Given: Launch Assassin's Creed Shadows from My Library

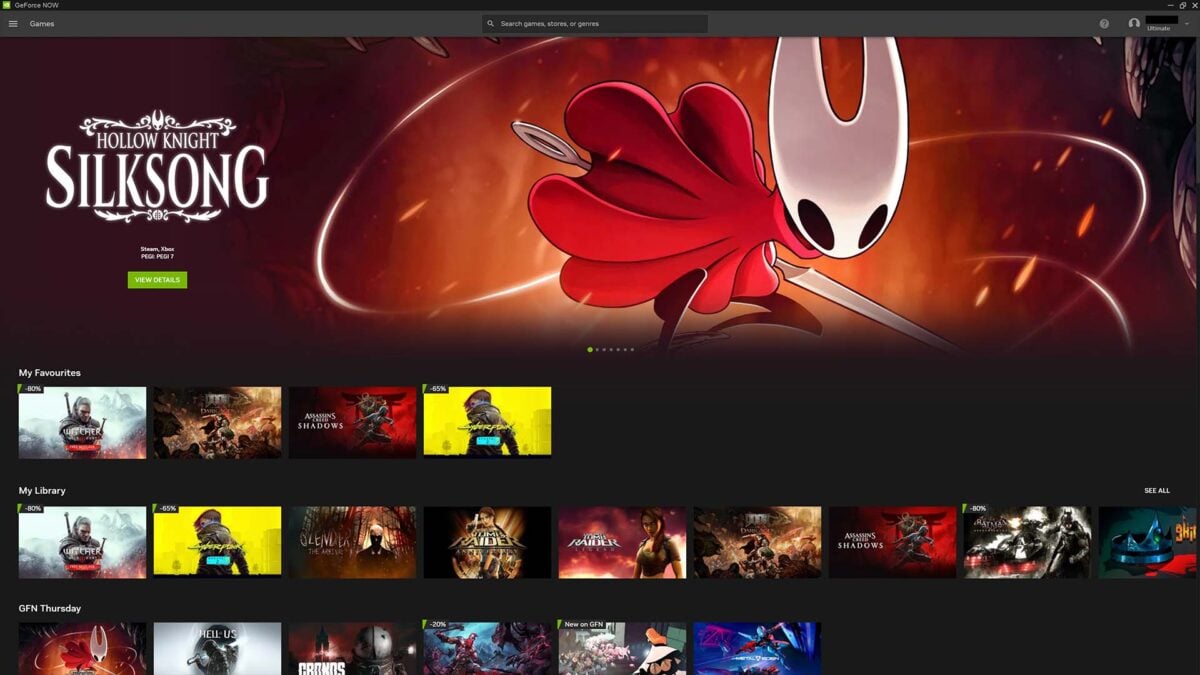Looking at the screenshot, I should pos(892,542).
